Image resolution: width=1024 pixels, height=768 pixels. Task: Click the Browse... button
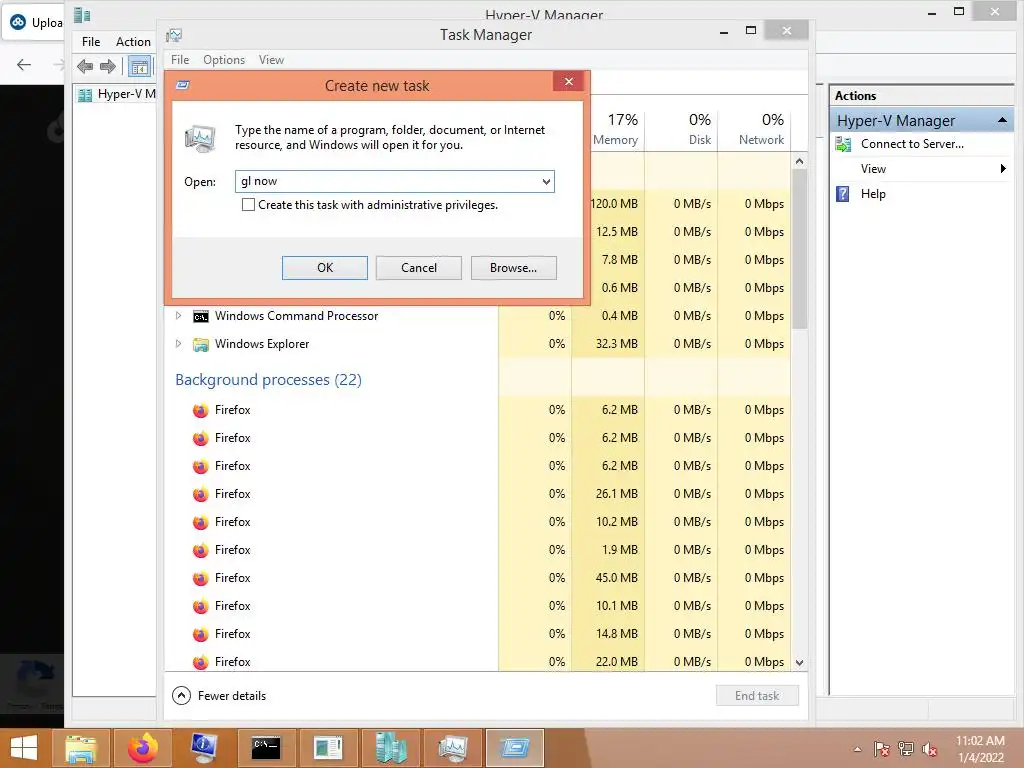(x=513, y=268)
